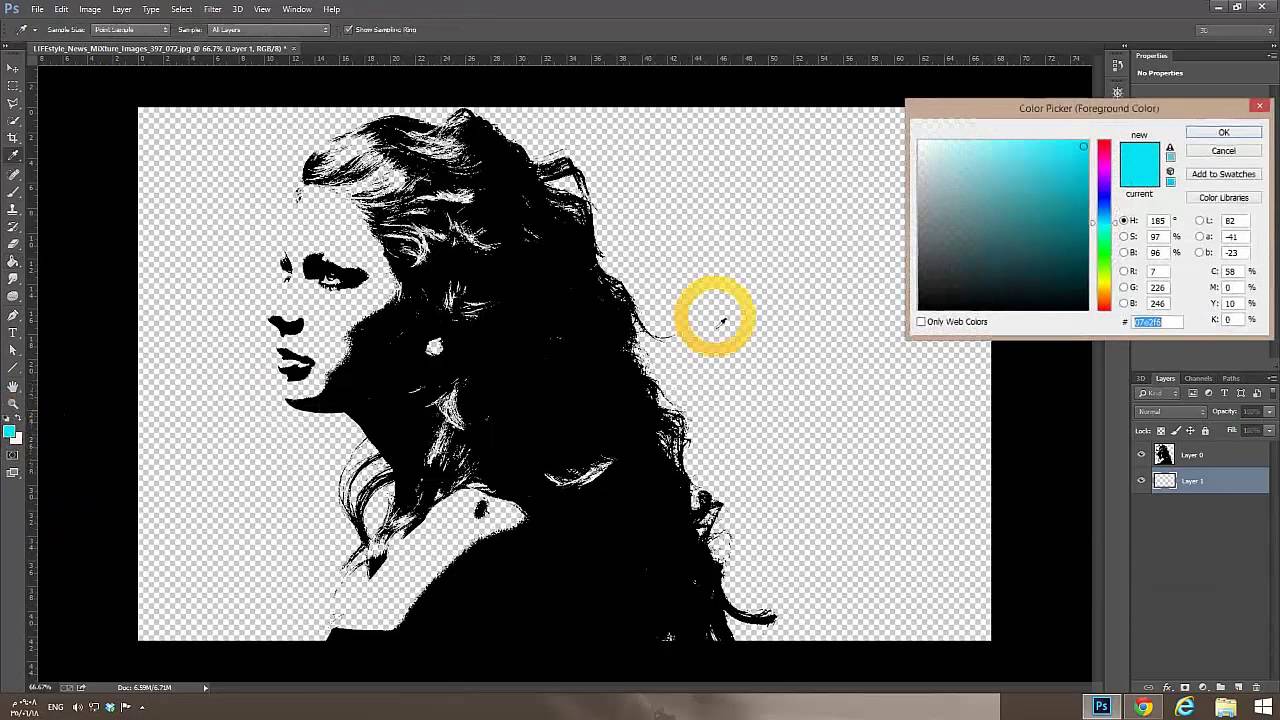This screenshot has height=720, width=1280.
Task: Select the L lightness radio button
Action: point(1200,220)
